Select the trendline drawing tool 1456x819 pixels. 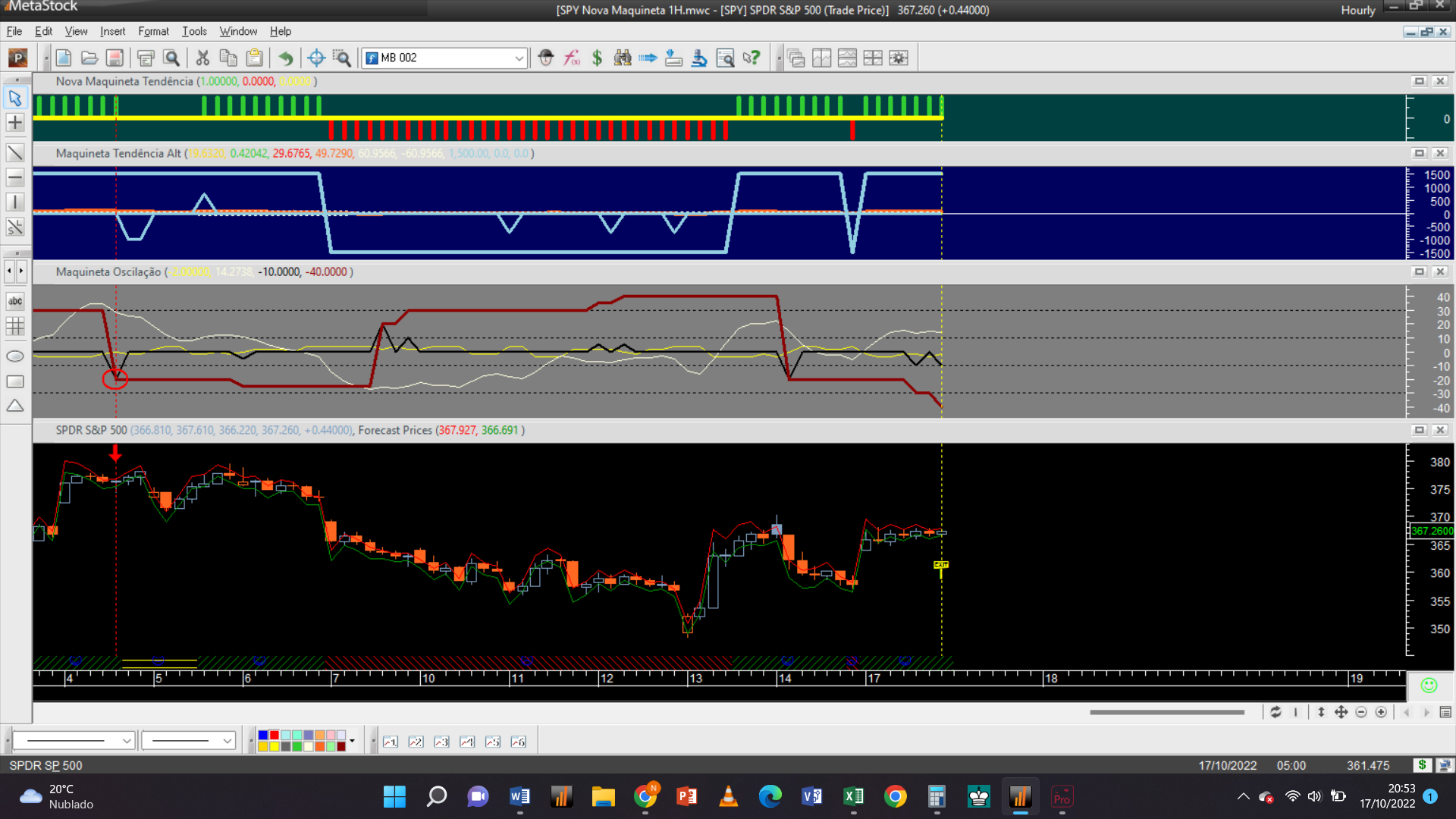coord(15,153)
